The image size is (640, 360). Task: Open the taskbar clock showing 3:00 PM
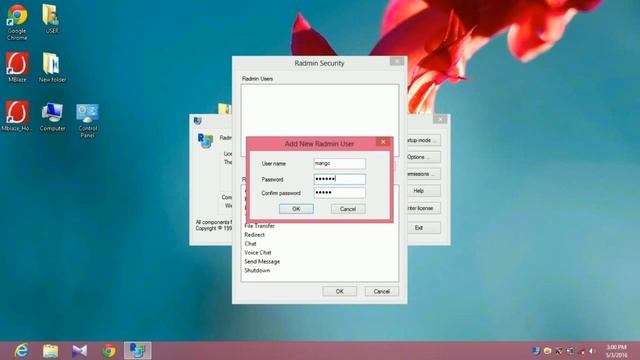coord(616,351)
